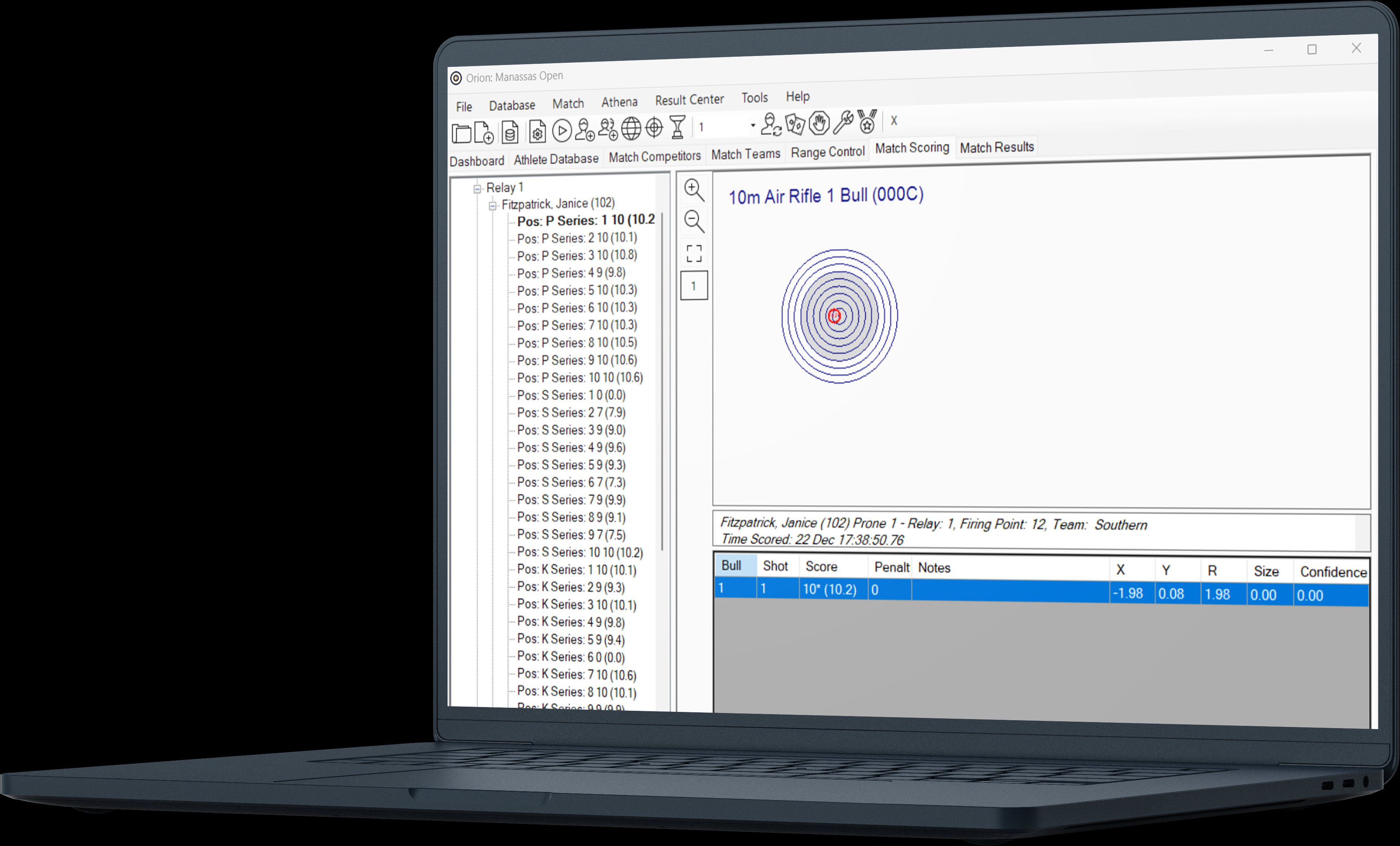Image resolution: width=1400 pixels, height=846 pixels.
Task: Click the crosshair target icon in toolbar
Action: pos(655,128)
